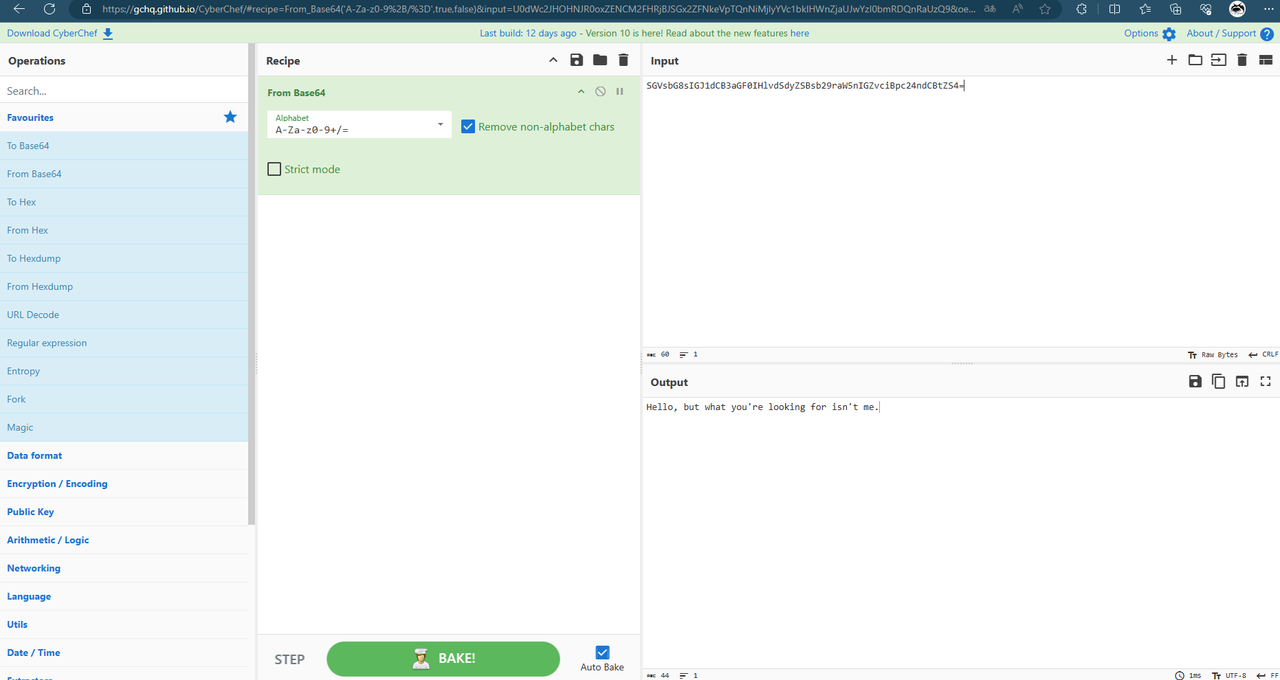Expand the Language category
The image size is (1280, 680).
coord(124,596)
